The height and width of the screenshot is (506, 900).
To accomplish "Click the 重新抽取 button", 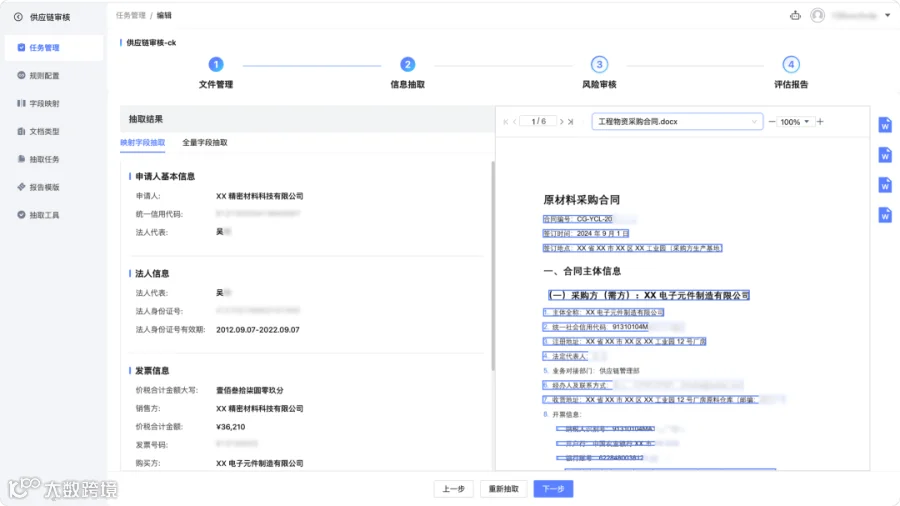I will click(503, 489).
